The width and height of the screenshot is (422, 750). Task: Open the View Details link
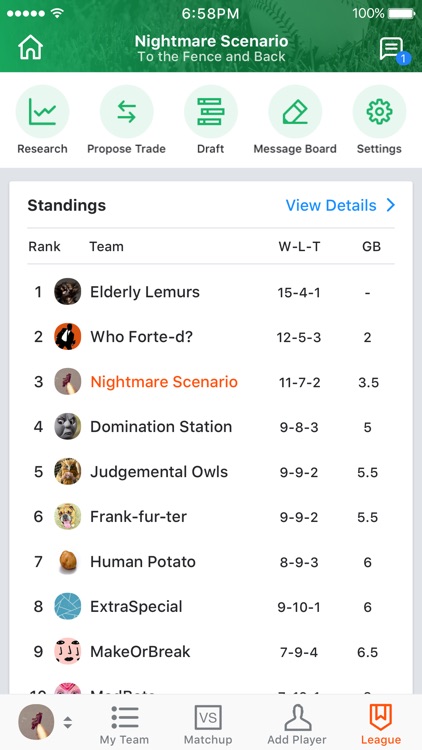tap(331, 205)
